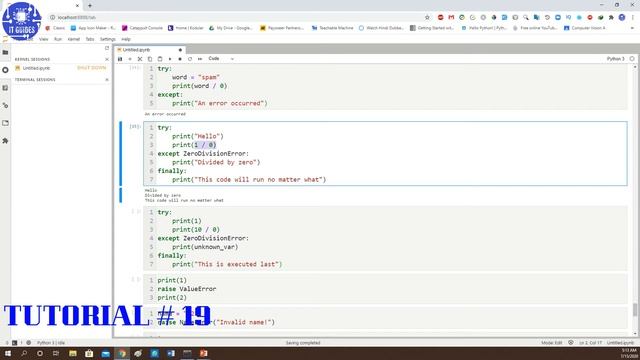Restart kernel and run all cells icon
The image size is (640, 360).
pos(200,59)
